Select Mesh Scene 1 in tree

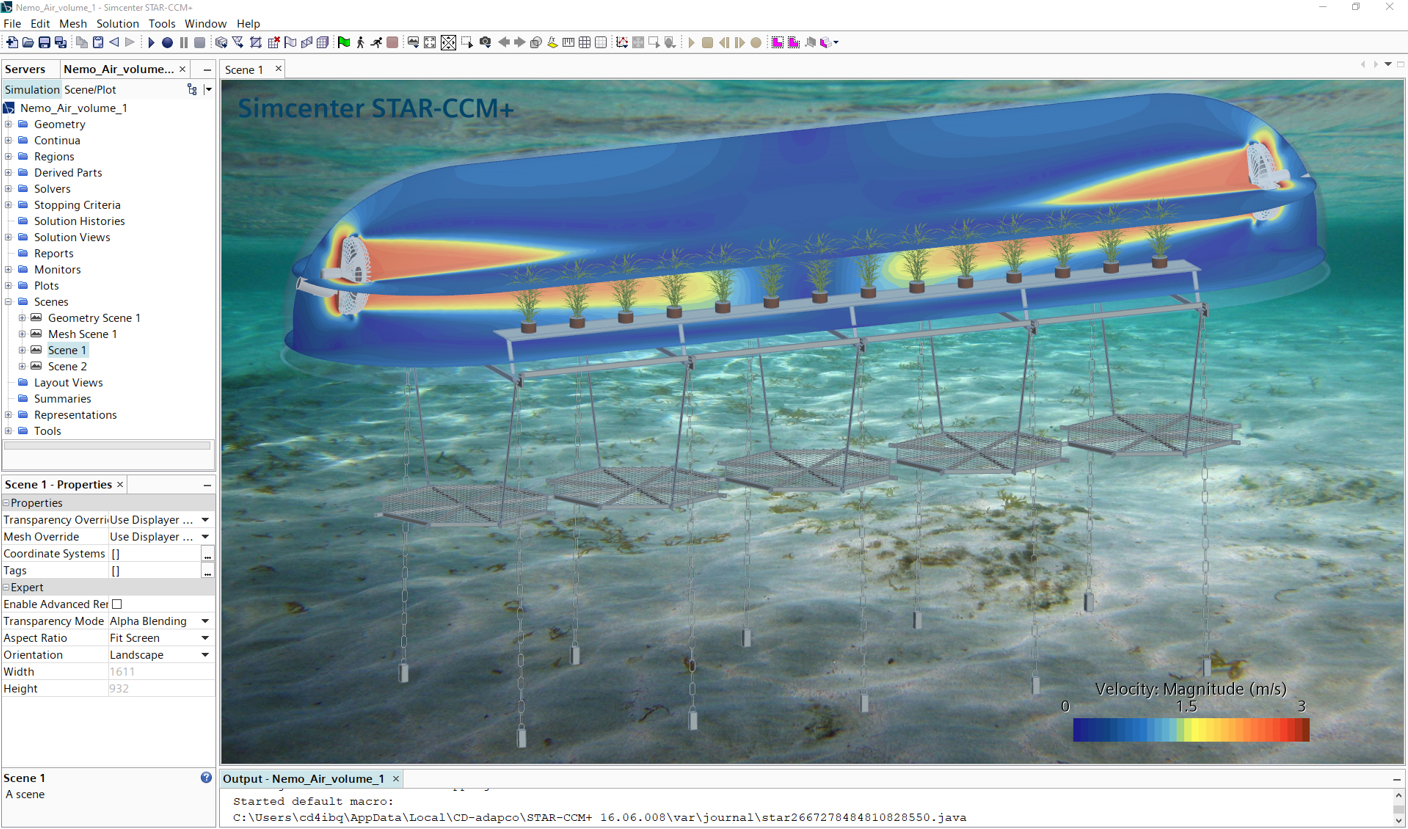tap(82, 334)
